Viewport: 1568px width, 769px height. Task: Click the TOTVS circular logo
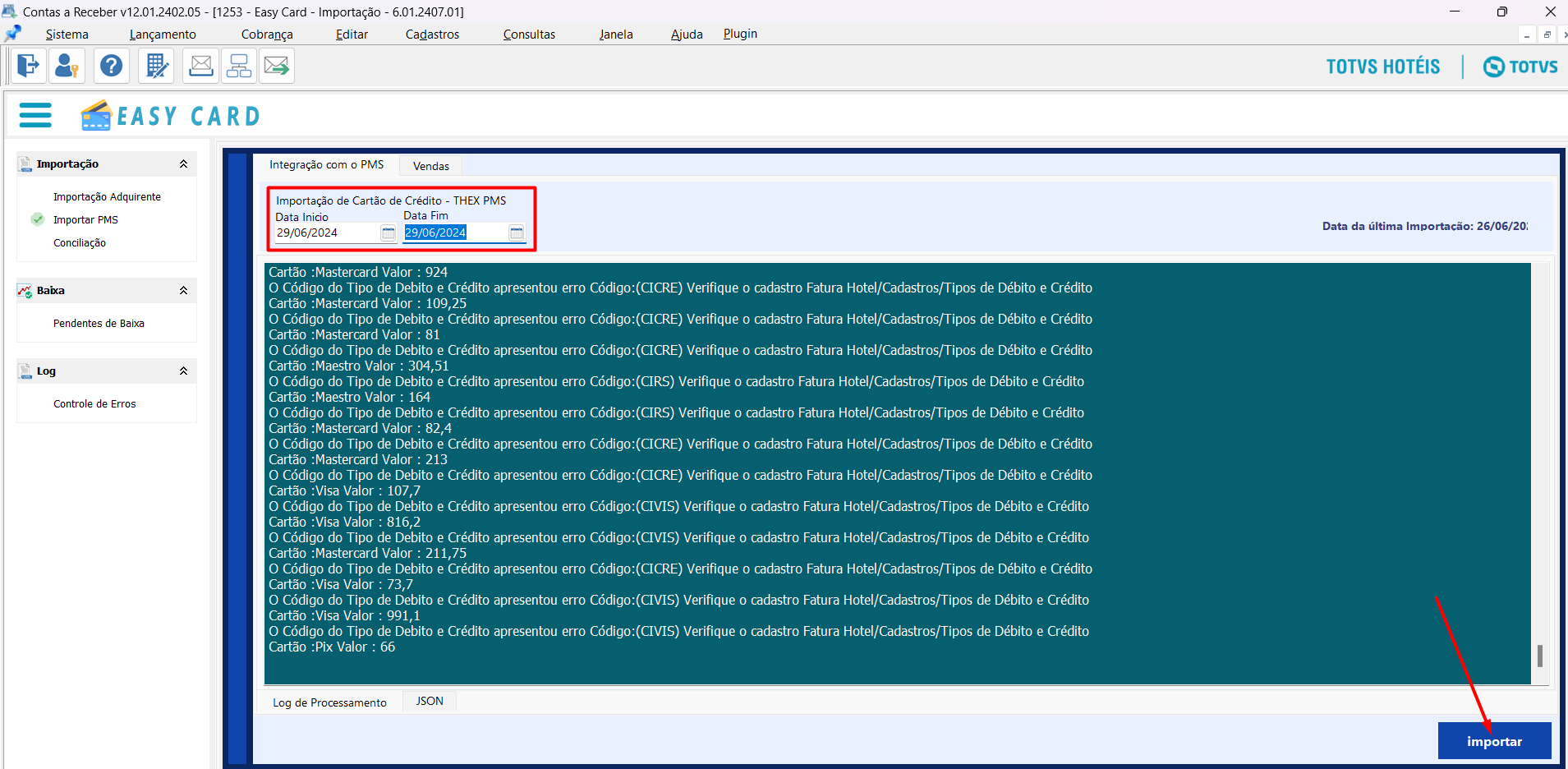pos(1494,67)
